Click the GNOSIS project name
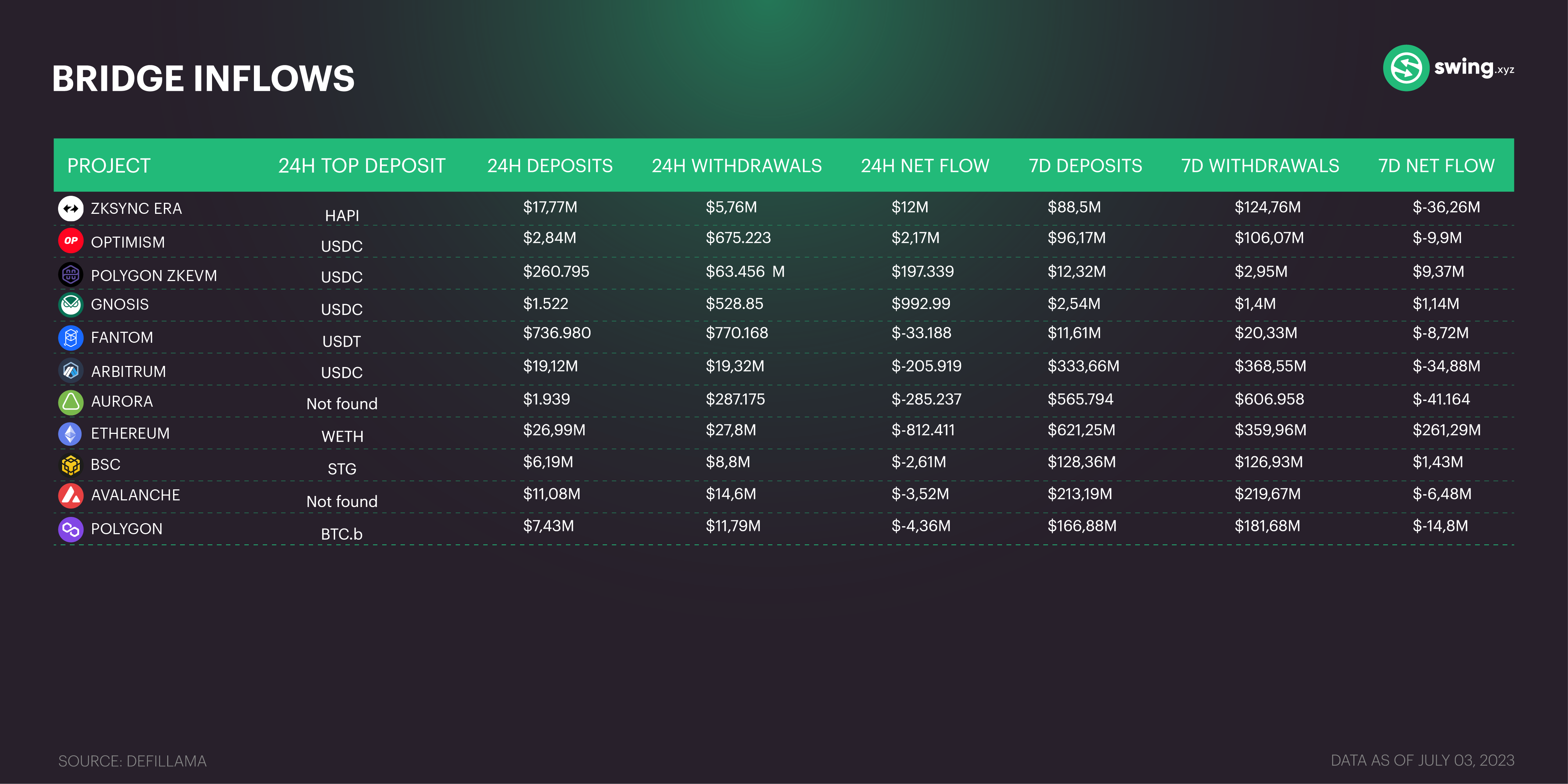Viewport: 1568px width, 784px height. (120, 304)
